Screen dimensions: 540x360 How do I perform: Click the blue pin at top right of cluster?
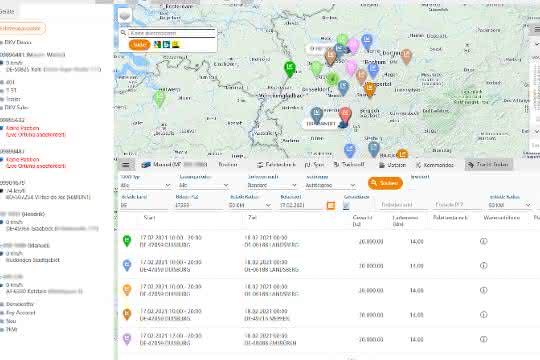pos(367,41)
